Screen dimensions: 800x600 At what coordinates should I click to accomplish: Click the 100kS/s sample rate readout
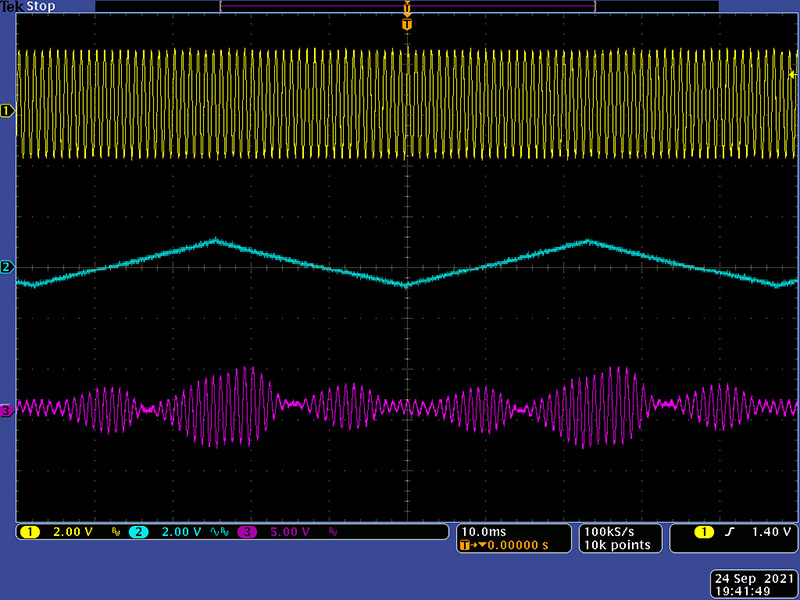pos(609,531)
